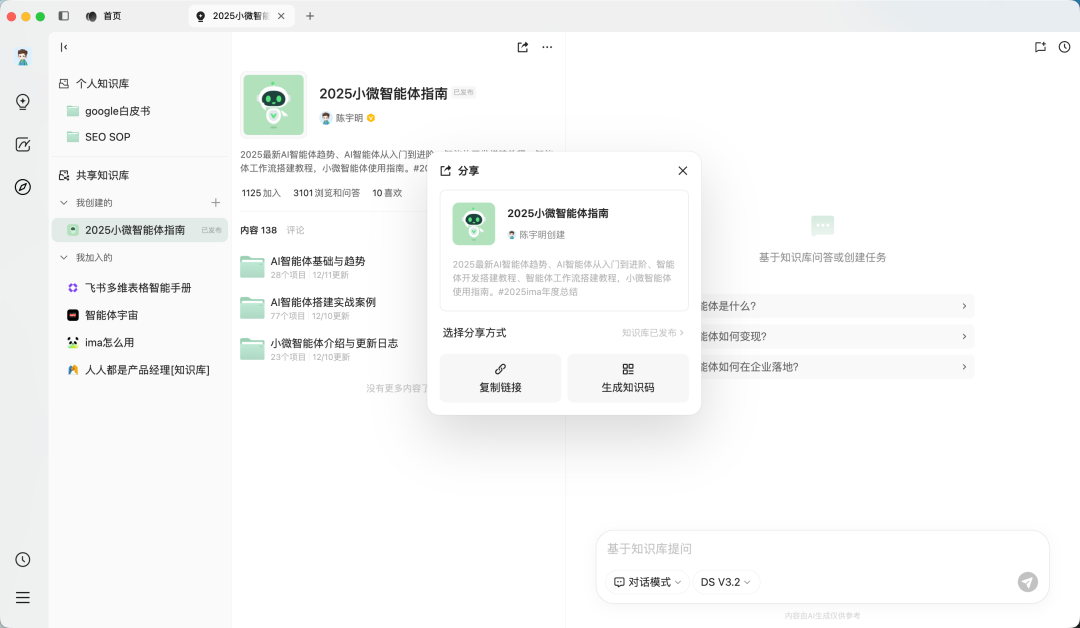Open the DS V3.2 model dropdown
Image resolution: width=1080 pixels, height=628 pixels.
coord(726,581)
